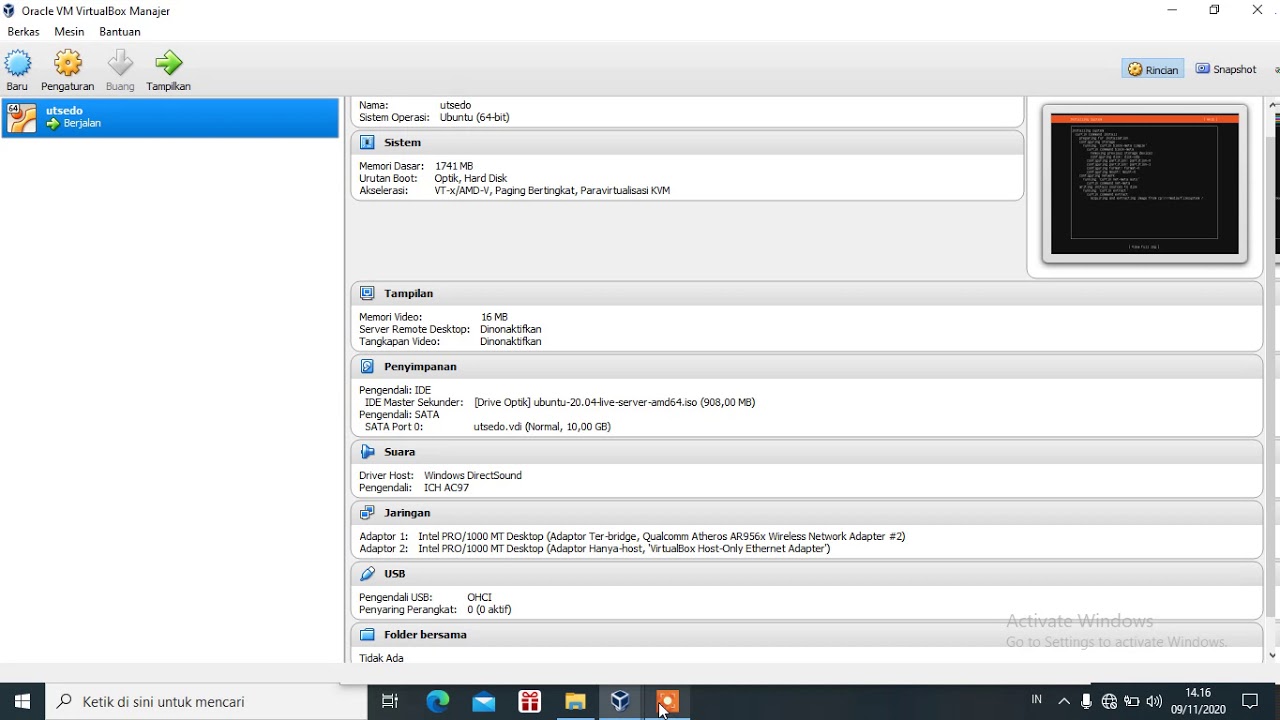1280x720 pixels.
Task: Click the Baru (New) toolbar icon
Action: pos(18,64)
